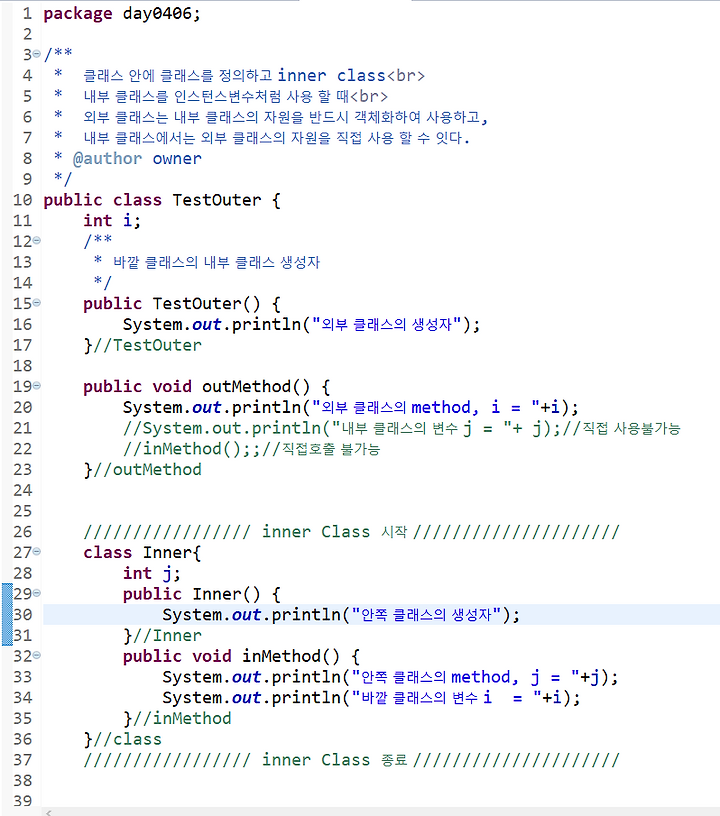Collapse the TestOuter() constructor fold at line 15
This screenshot has height=816, width=720.
pyautogui.click(x=36, y=302)
